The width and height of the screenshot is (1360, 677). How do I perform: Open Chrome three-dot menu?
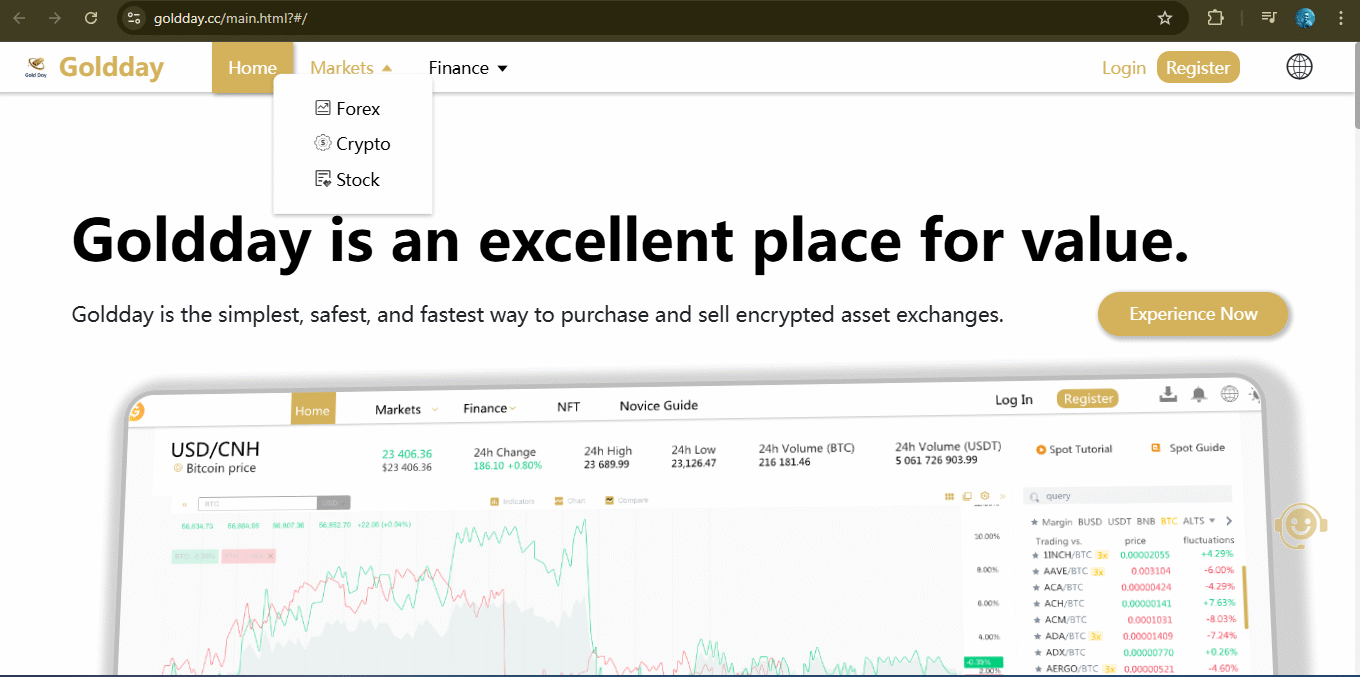pyautogui.click(x=1341, y=18)
